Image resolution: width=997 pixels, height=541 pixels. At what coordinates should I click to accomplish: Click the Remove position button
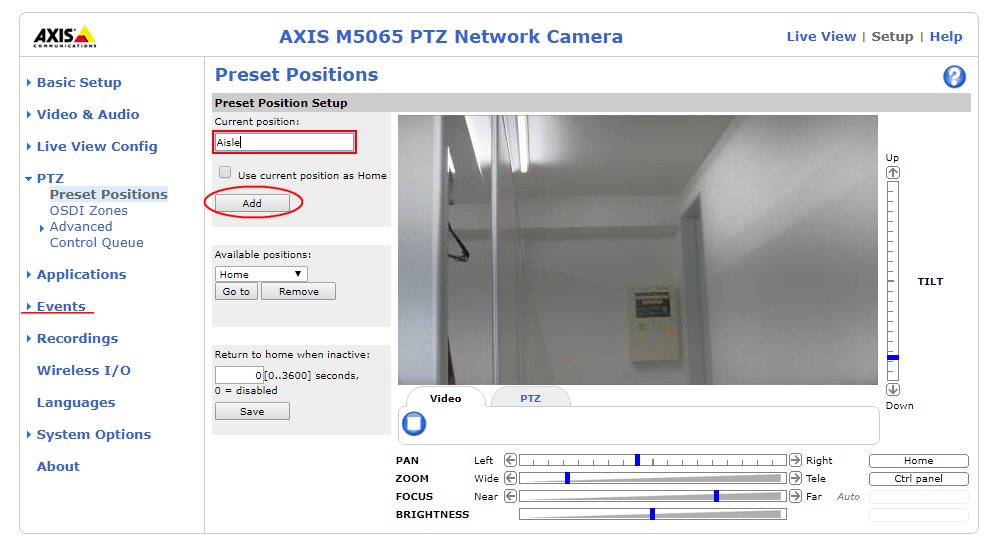[x=298, y=291]
